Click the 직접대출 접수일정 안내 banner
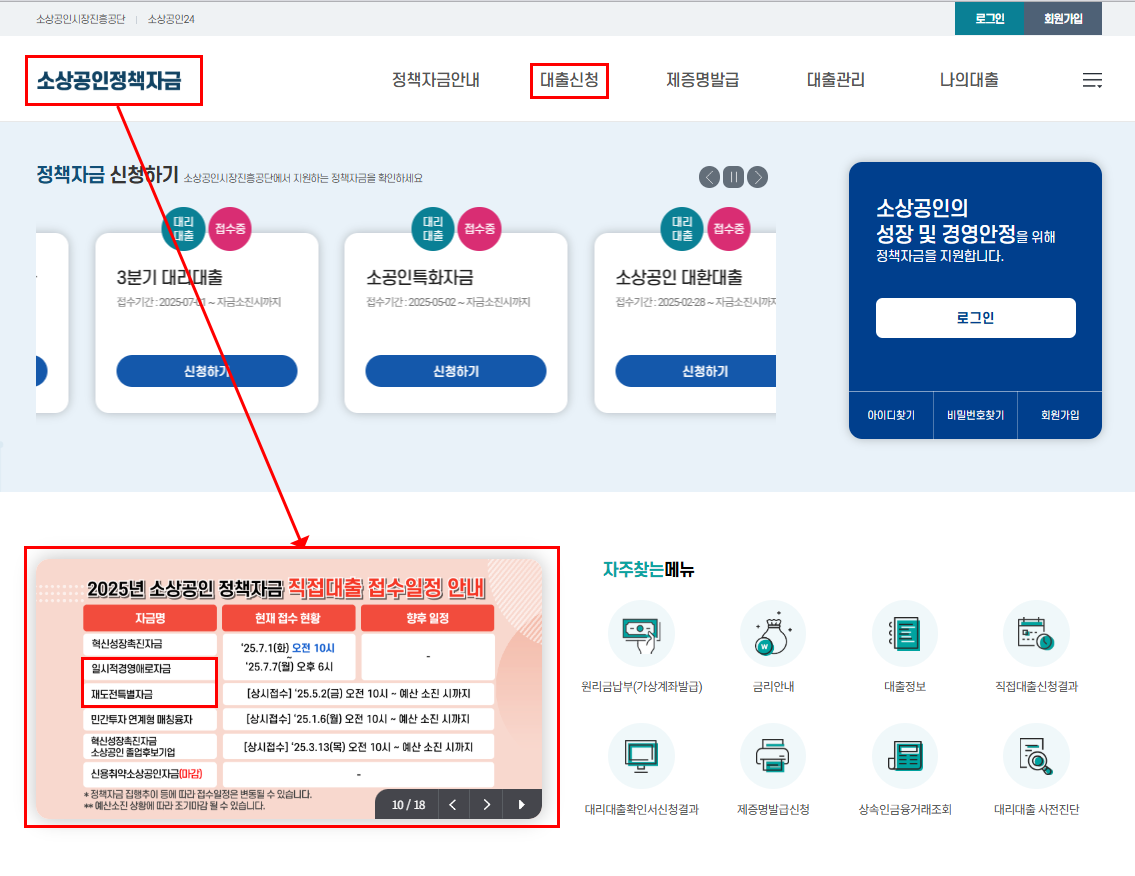The image size is (1135, 876). click(290, 688)
